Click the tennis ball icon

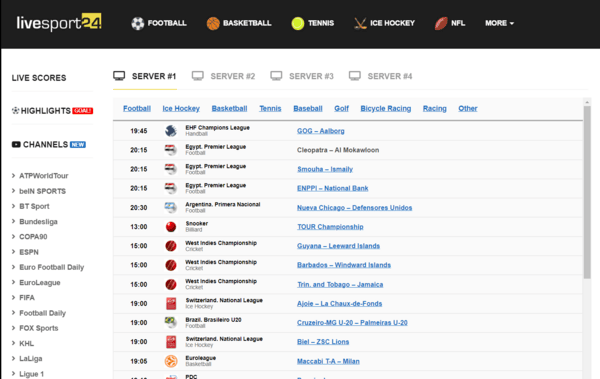pos(298,23)
